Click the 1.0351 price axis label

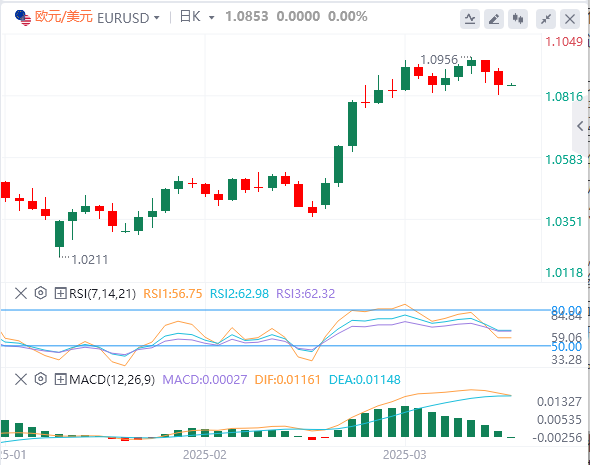click(564, 221)
